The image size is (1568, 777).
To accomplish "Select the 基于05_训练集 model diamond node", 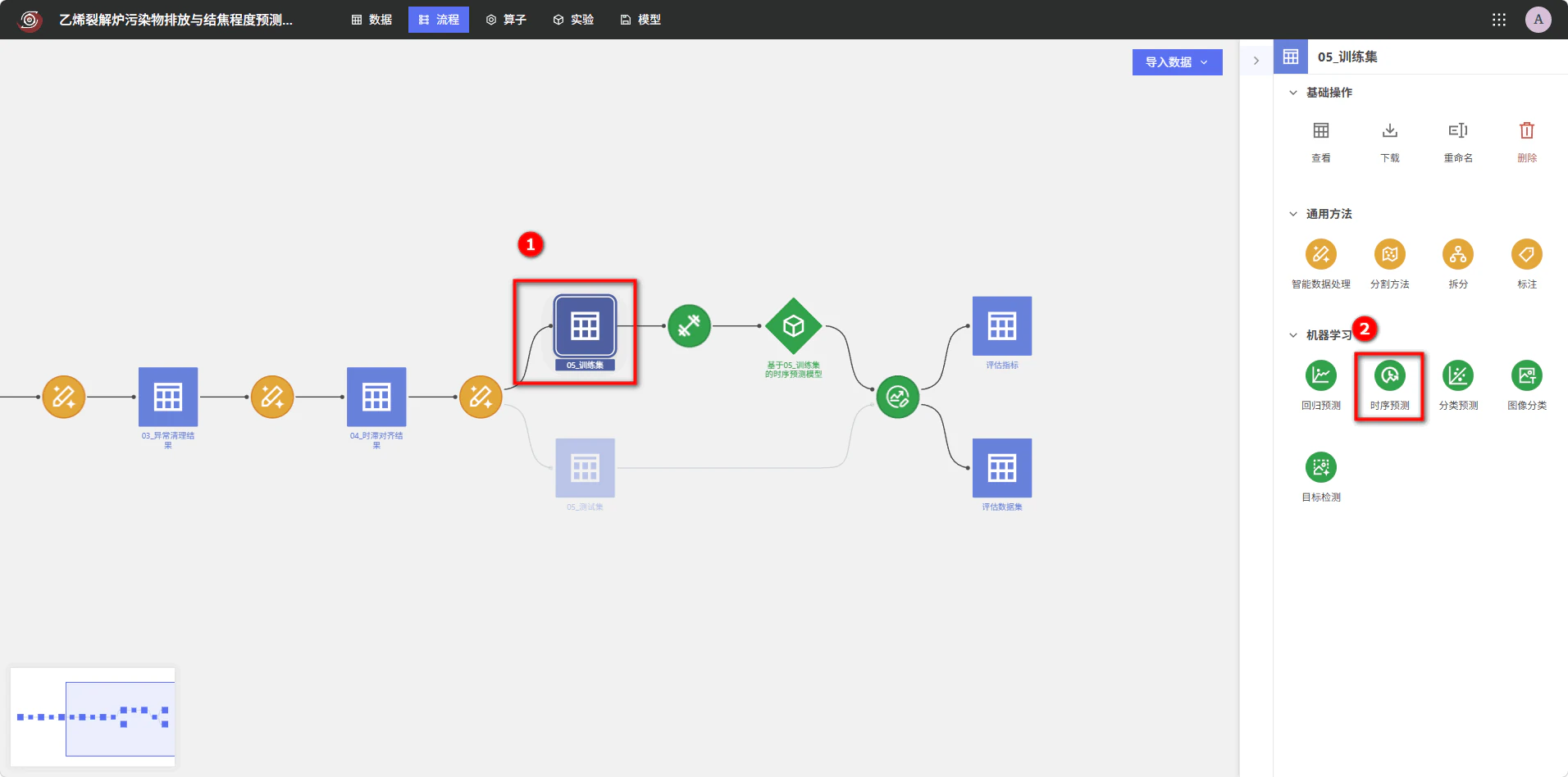I will (x=793, y=326).
